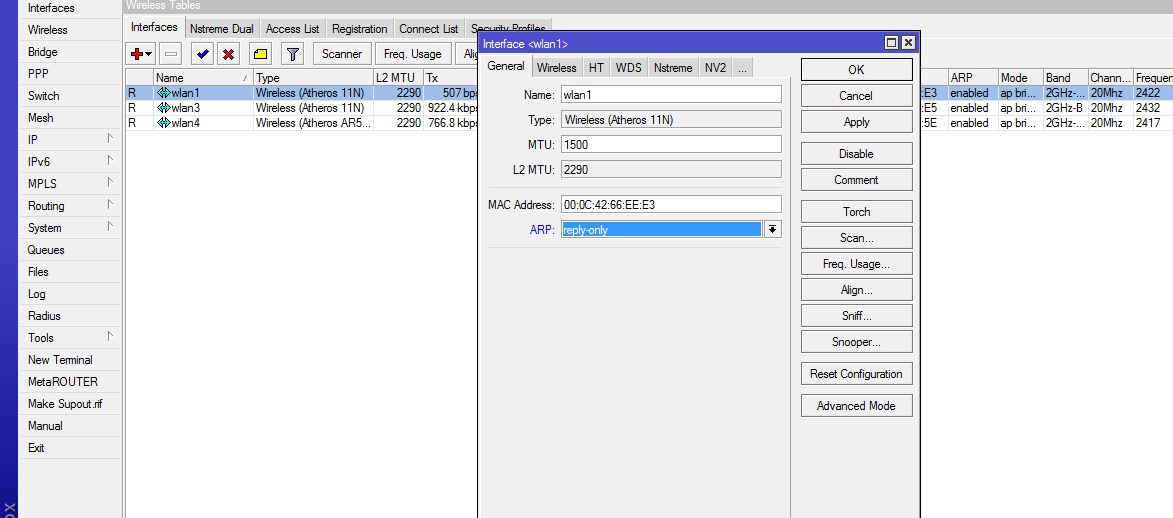The image size is (1173, 518).
Task: Click the wlan1 interface icon in list
Action: click(x=164, y=94)
